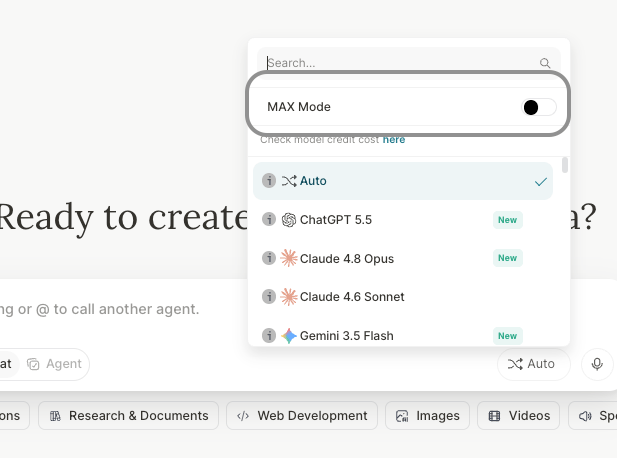The width and height of the screenshot is (617, 458).
Task: Select Gemini 3.5 Flash model
Action: point(403,336)
